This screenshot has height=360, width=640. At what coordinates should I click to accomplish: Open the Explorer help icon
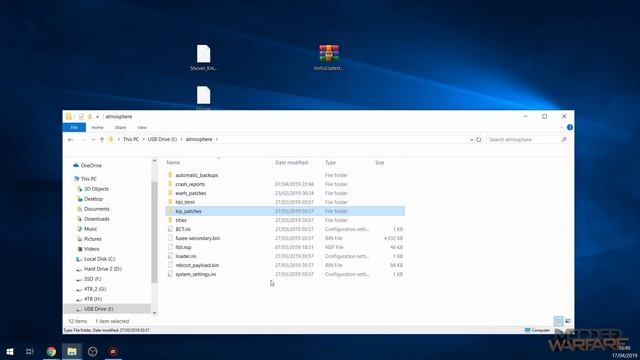click(570, 127)
